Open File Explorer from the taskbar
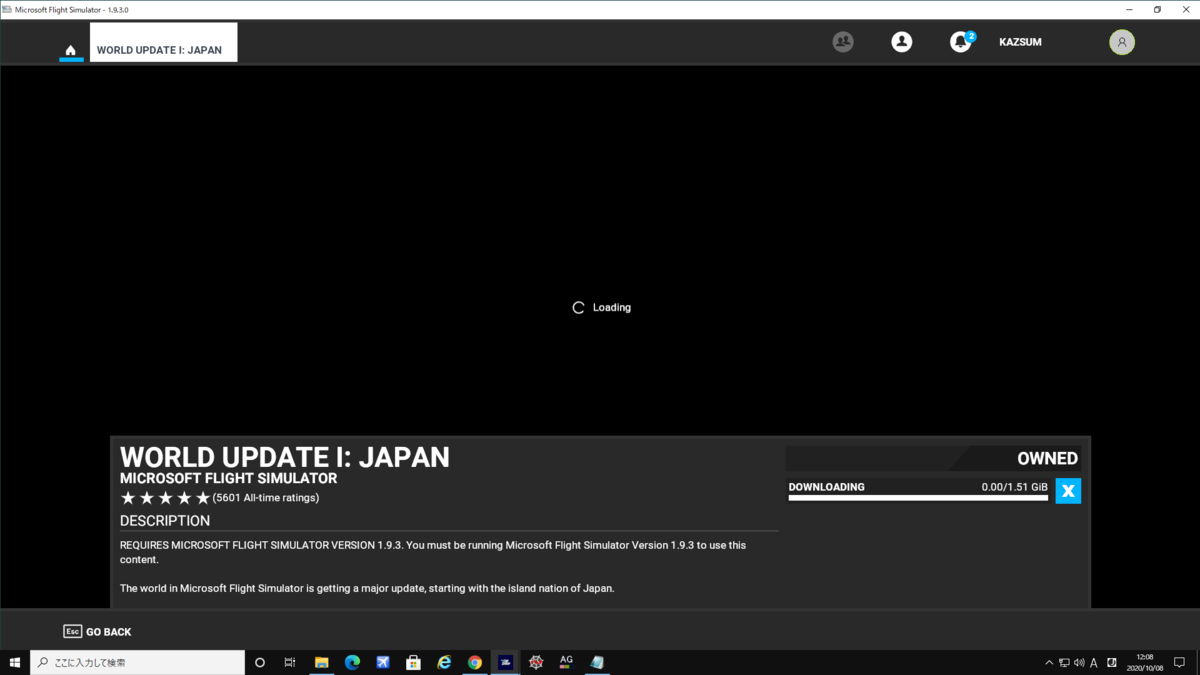Screen dimensions: 1200x675 [x=322, y=662]
